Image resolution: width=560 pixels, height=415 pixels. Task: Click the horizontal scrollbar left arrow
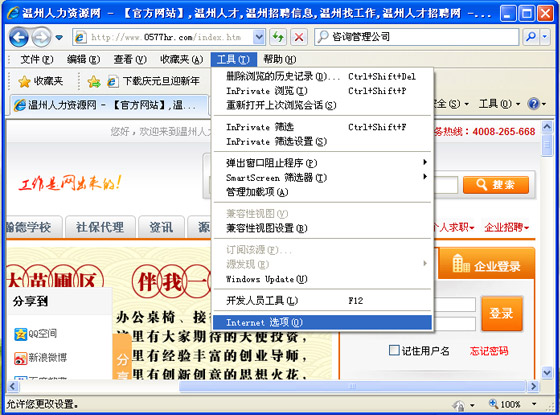(12, 386)
